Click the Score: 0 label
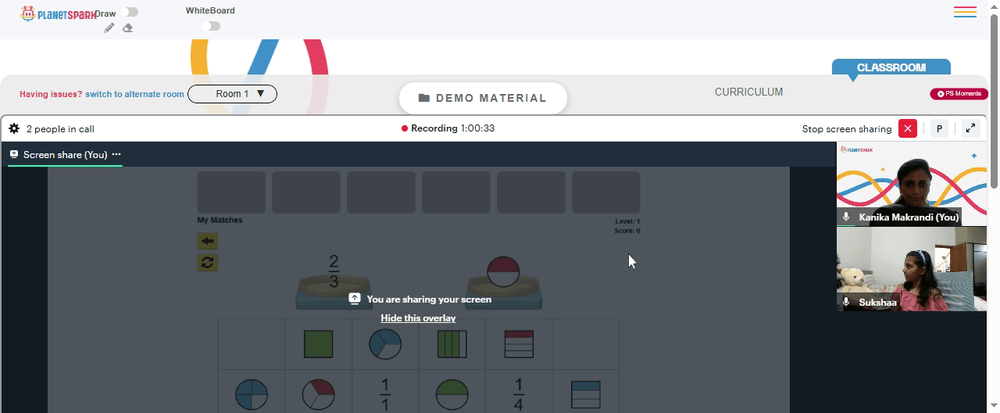Image resolution: width=1000 pixels, height=413 pixels. [x=628, y=231]
